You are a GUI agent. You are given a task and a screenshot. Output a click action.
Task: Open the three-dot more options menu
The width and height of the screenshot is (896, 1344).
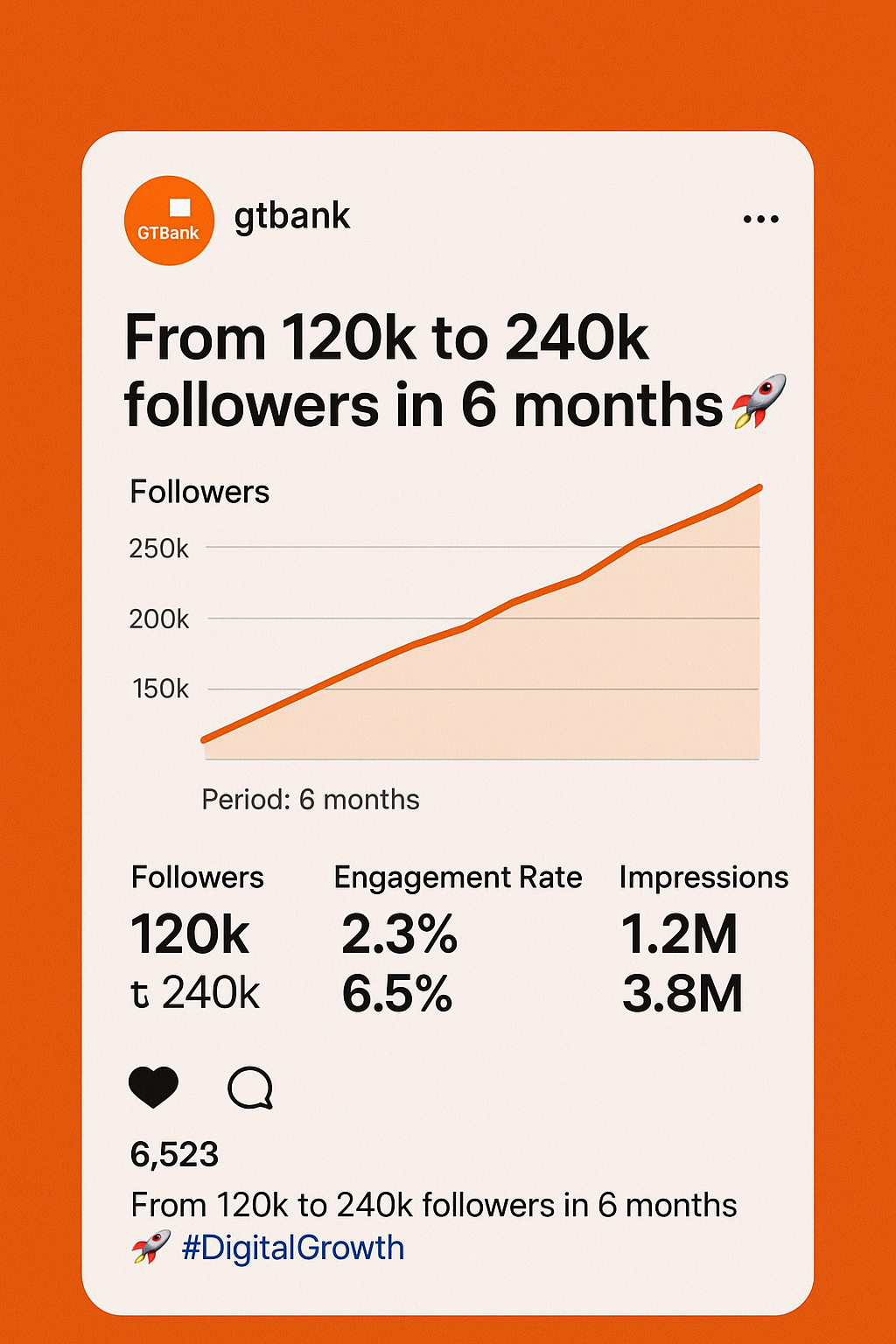(760, 220)
